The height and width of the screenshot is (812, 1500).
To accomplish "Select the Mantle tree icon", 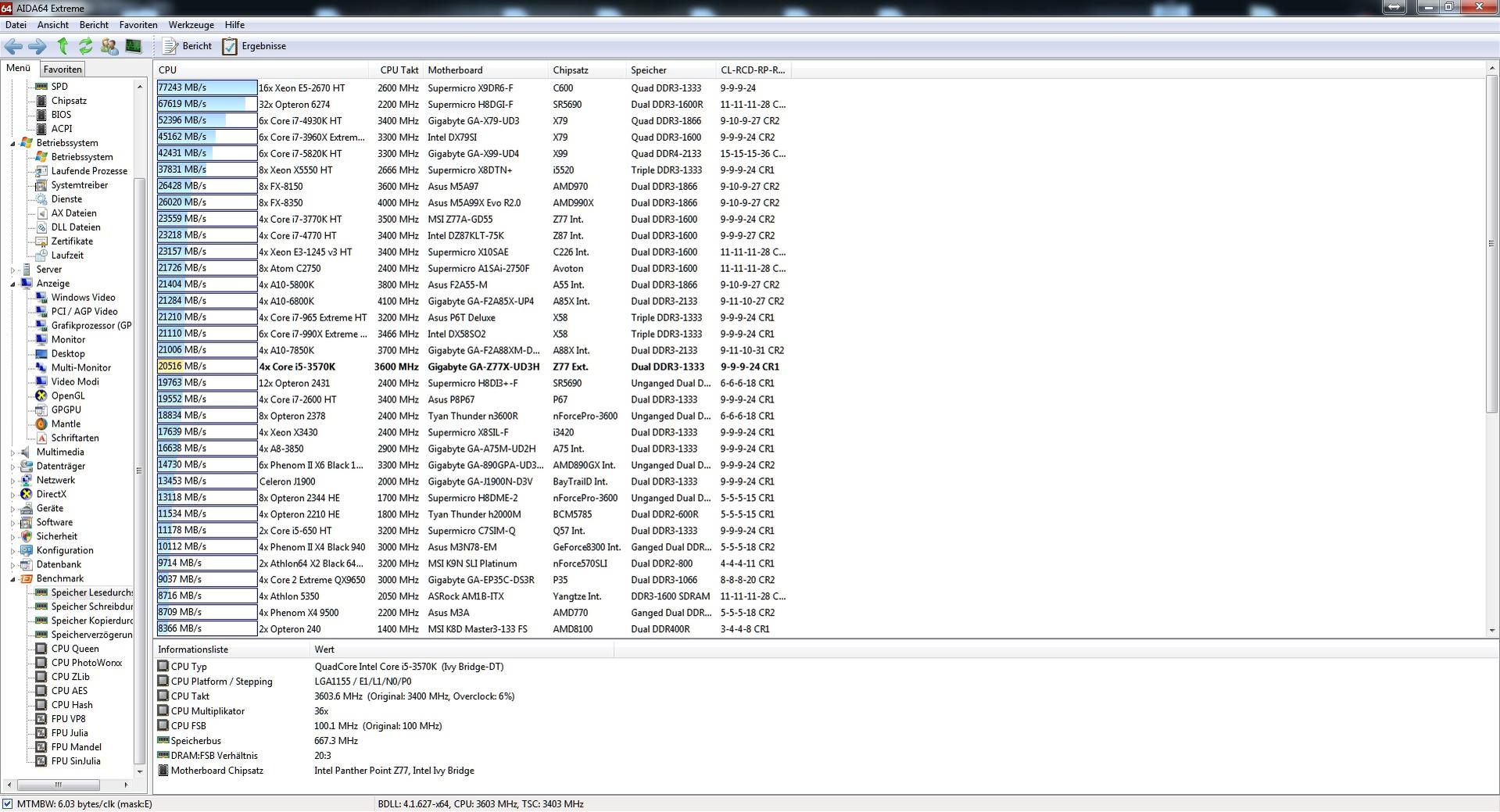I will pos(41,424).
